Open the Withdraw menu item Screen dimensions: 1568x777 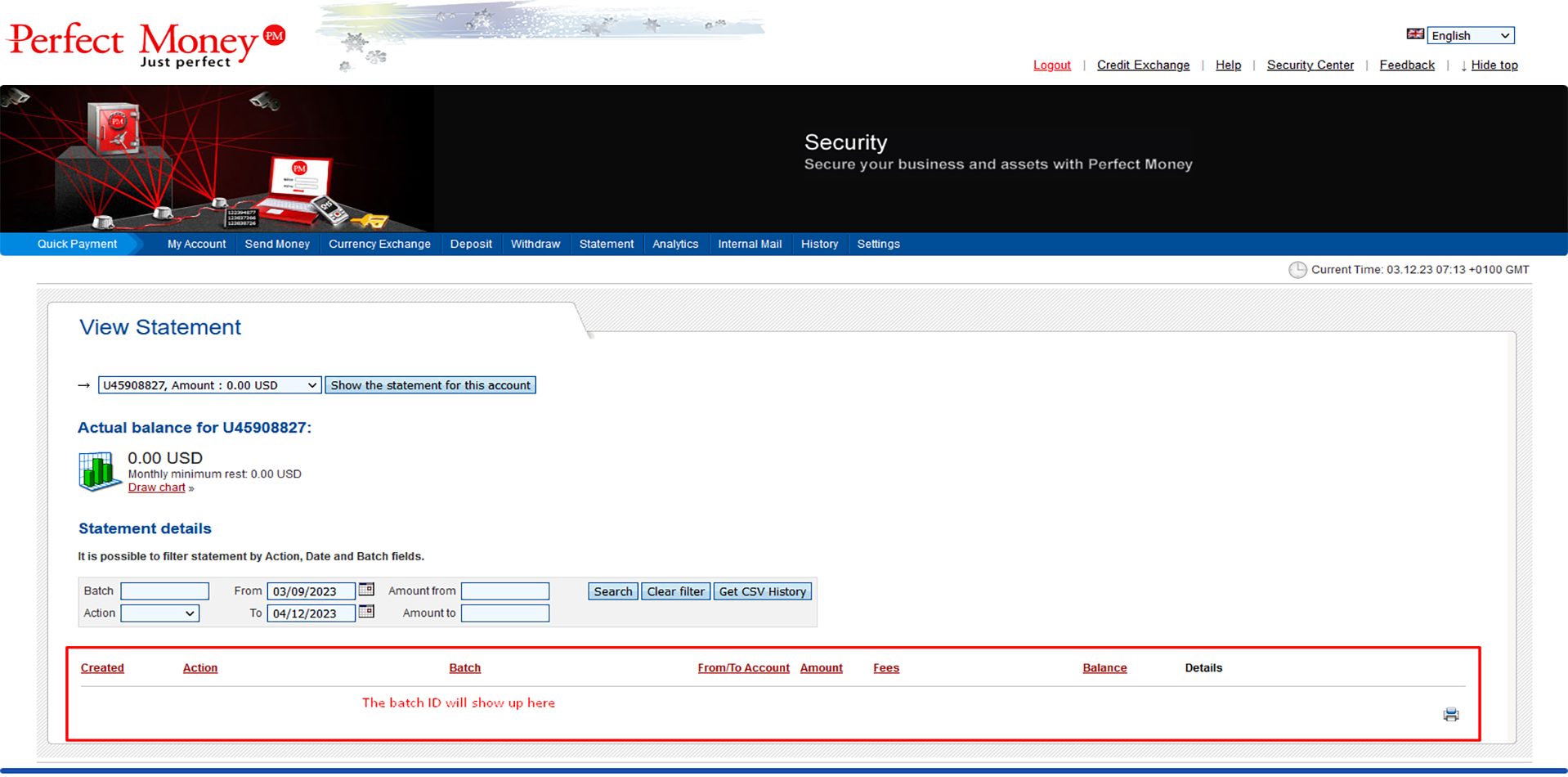[x=535, y=244]
